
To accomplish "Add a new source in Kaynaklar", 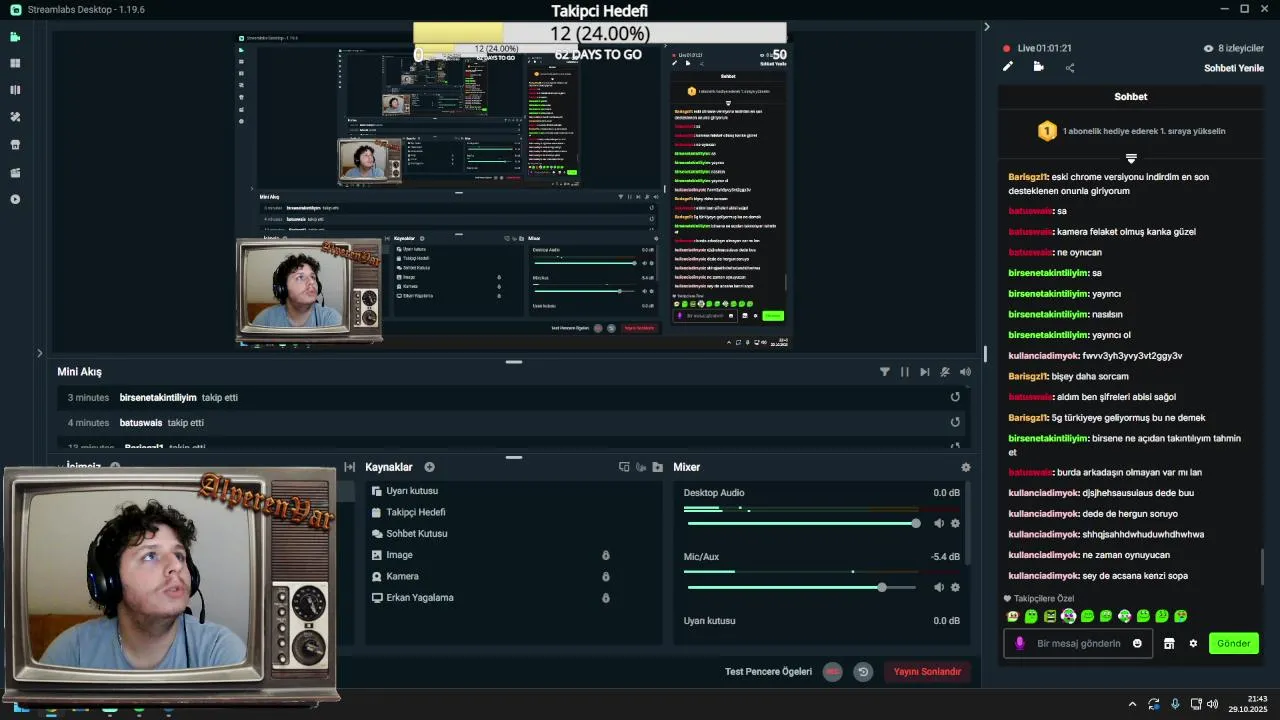I will (429, 467).
